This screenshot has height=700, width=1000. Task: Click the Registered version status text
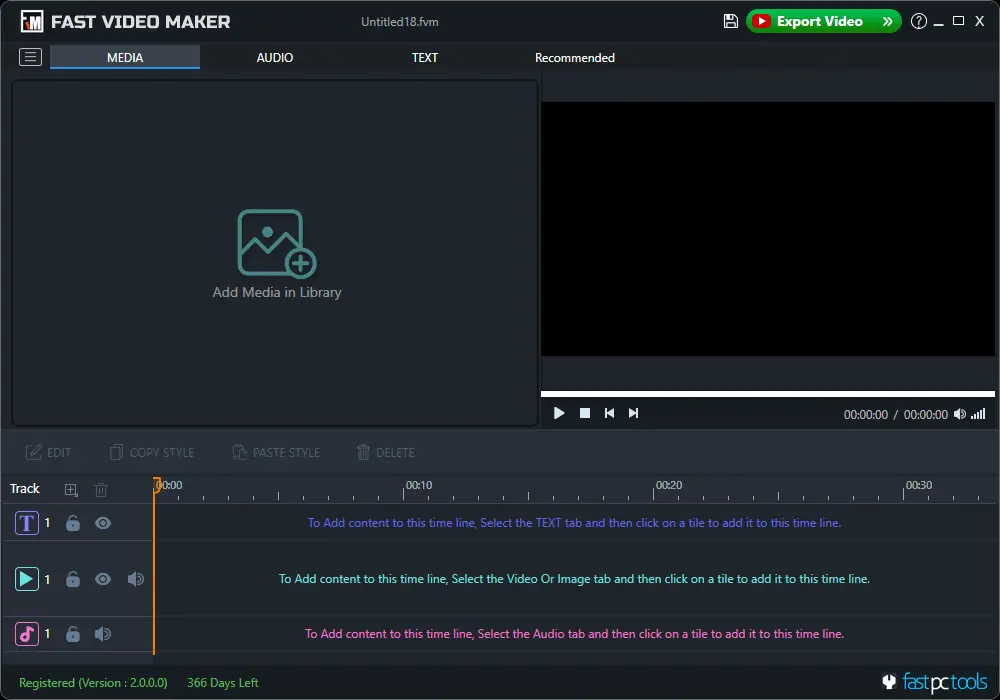(93, 683)
